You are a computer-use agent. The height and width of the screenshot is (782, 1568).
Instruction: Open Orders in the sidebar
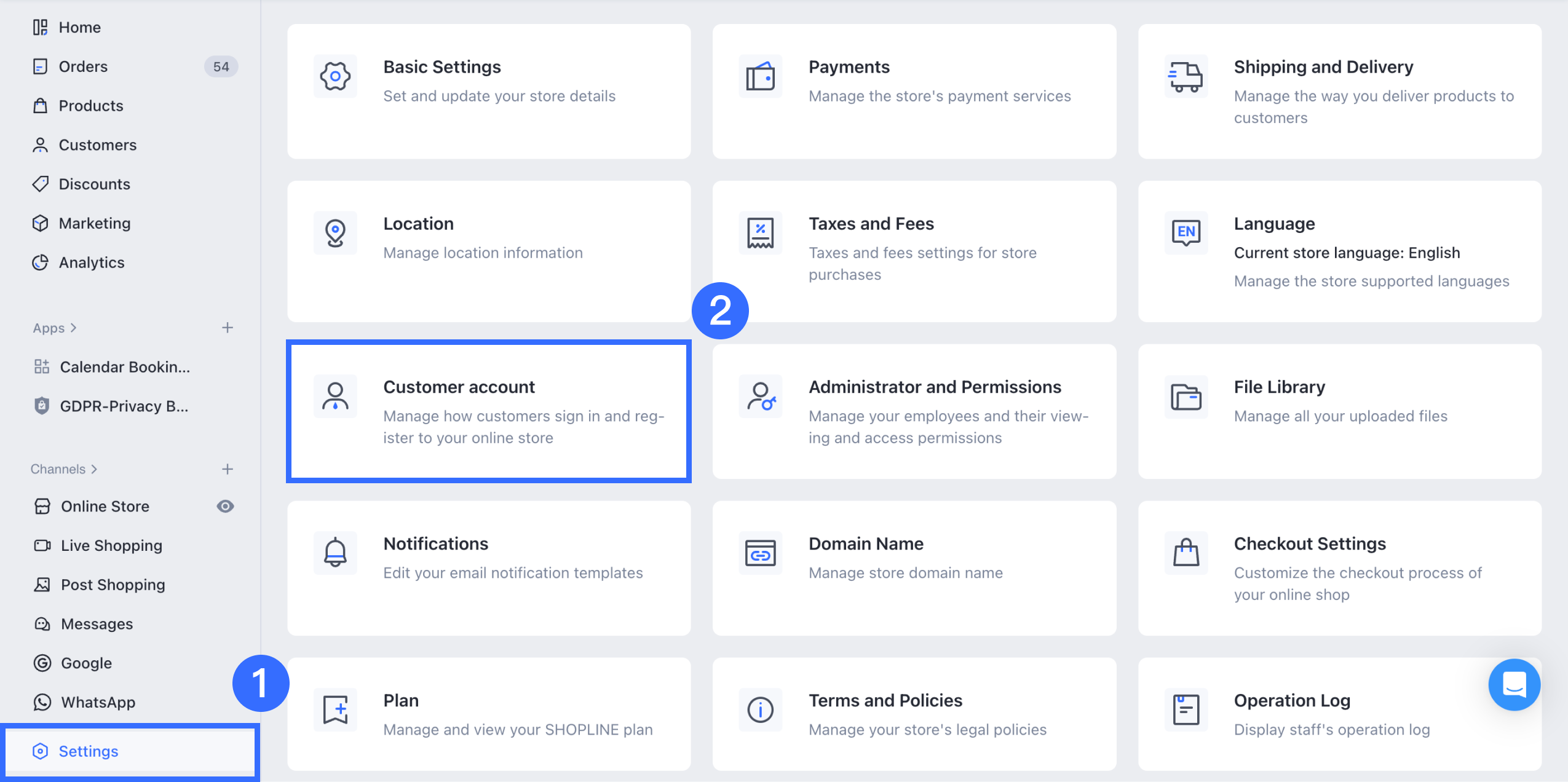[83, 66]
